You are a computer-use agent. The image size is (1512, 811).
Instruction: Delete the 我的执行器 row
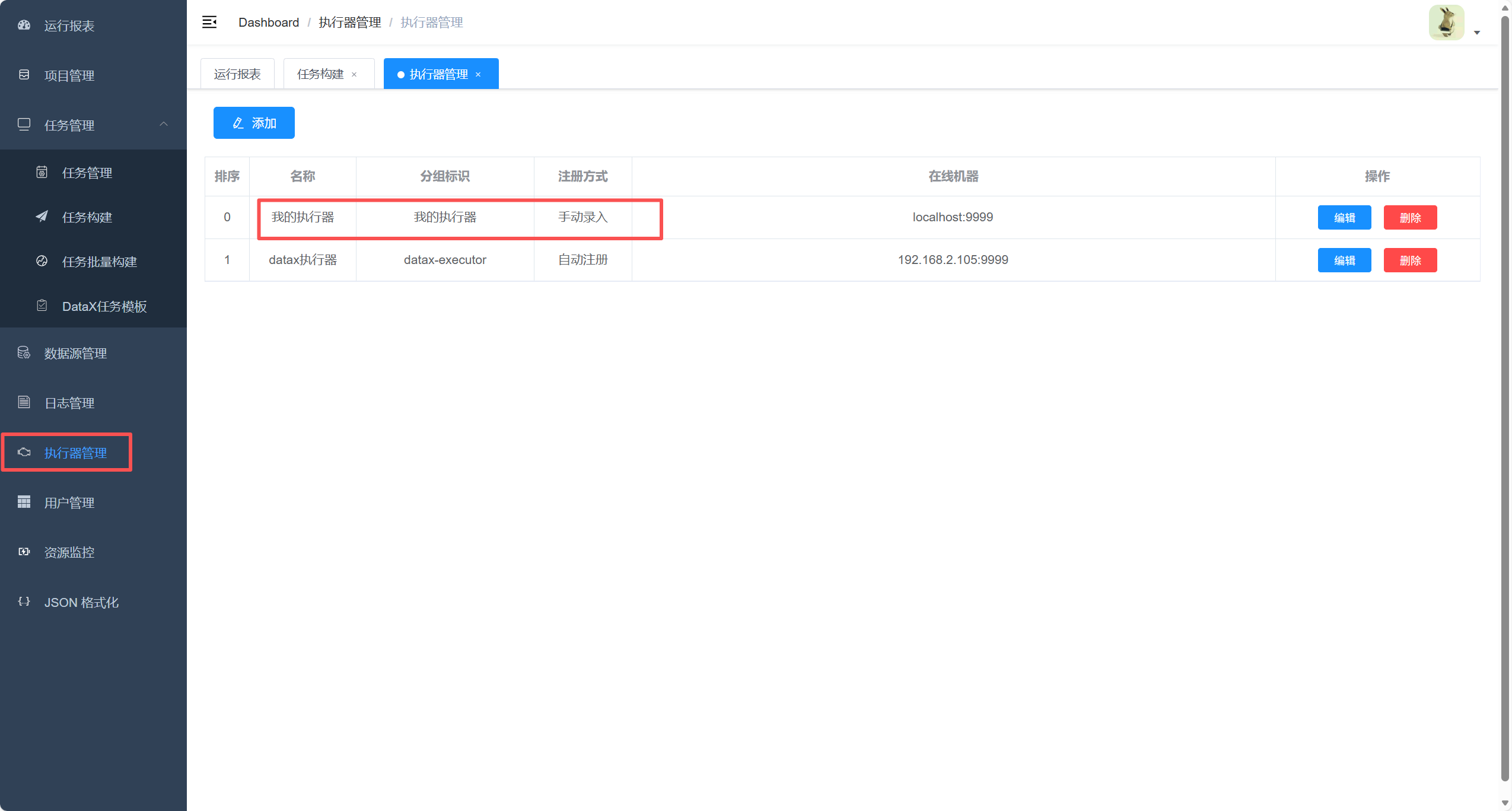pos(1410,218)
